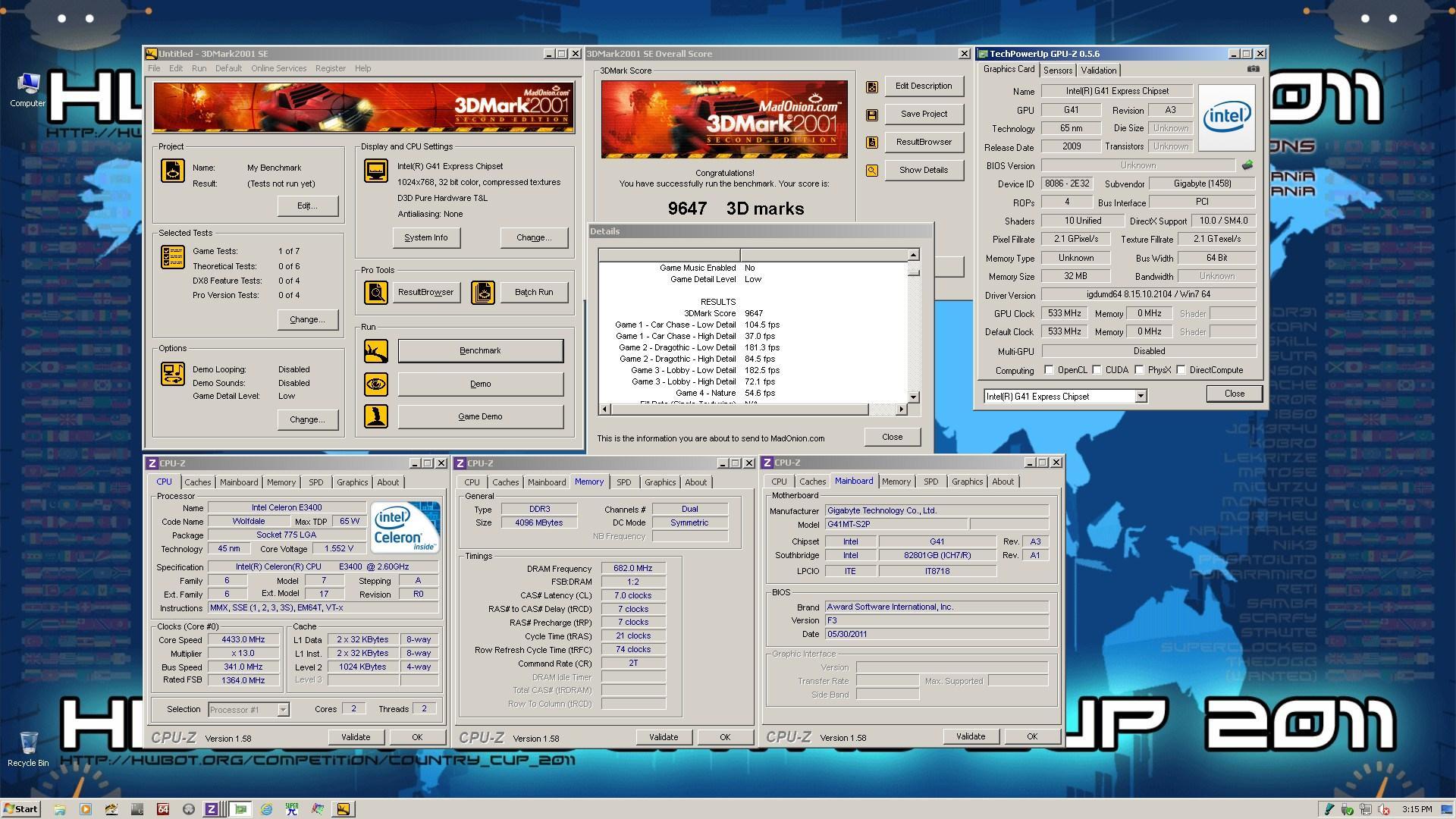The width and height of the screenshot is (1456, 819).
Task: Open the File menu in 3DMark2001
Action: [x=154, y=68]
